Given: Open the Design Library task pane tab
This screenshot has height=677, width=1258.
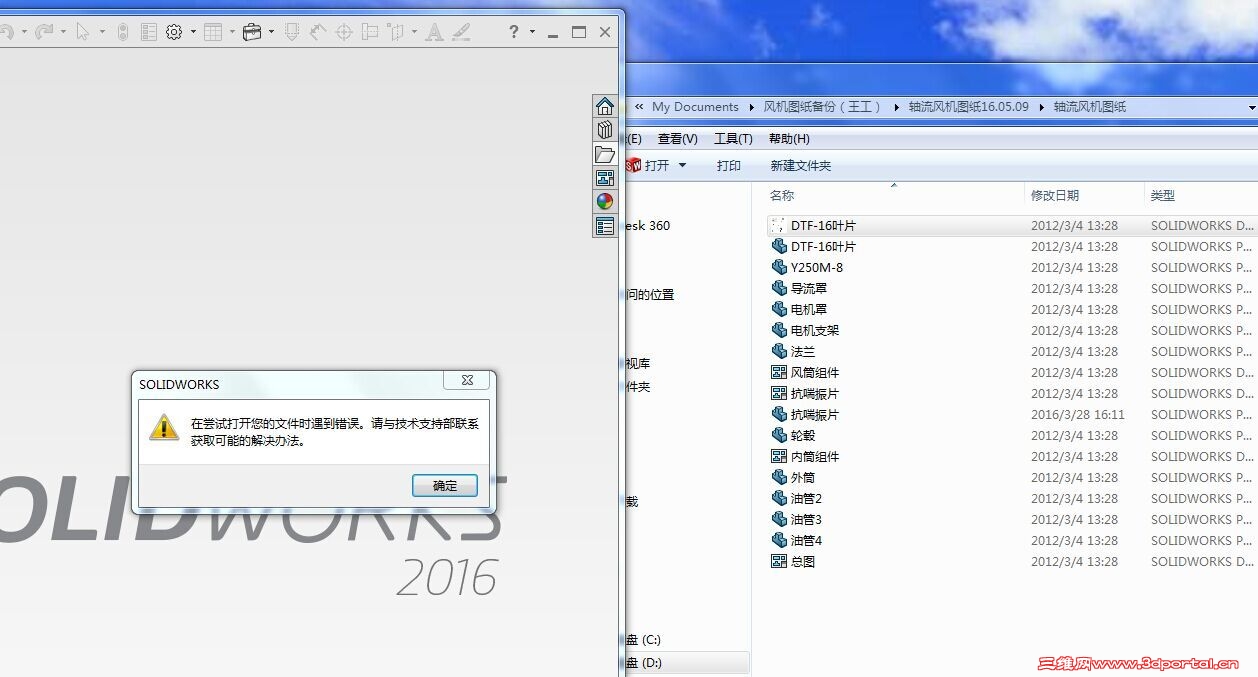Looking at the screenshot, I should [x=605, y=130].
